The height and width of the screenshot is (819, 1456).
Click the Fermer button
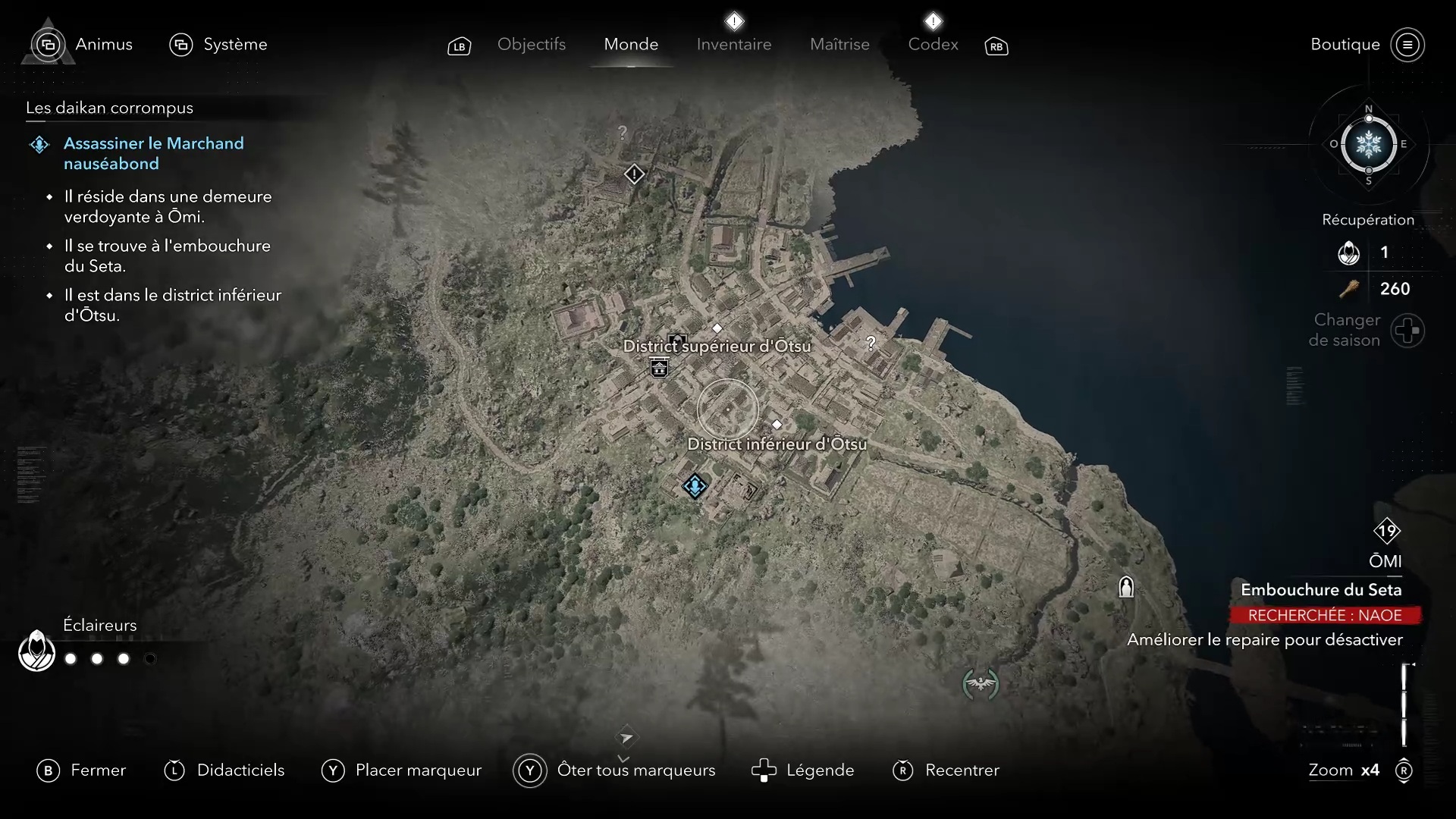click(x=81, y=770)
